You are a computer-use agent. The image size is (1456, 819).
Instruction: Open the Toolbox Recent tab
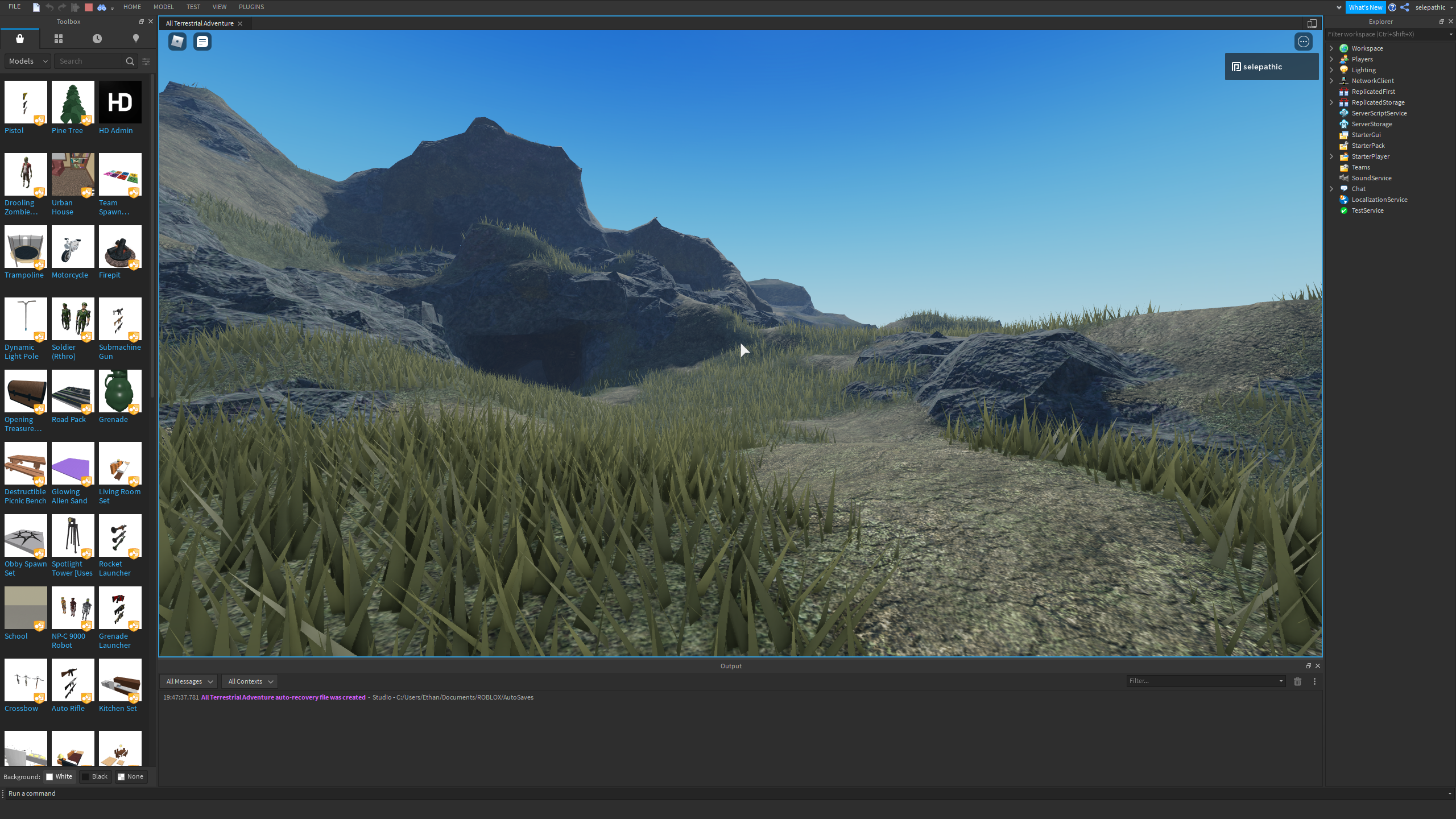coord(97,39)
